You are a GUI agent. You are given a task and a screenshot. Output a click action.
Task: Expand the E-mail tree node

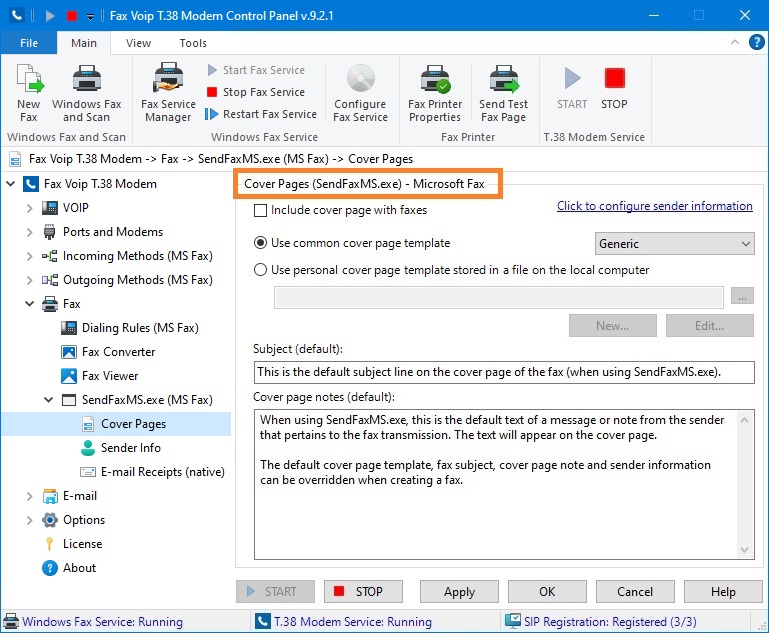29,496
